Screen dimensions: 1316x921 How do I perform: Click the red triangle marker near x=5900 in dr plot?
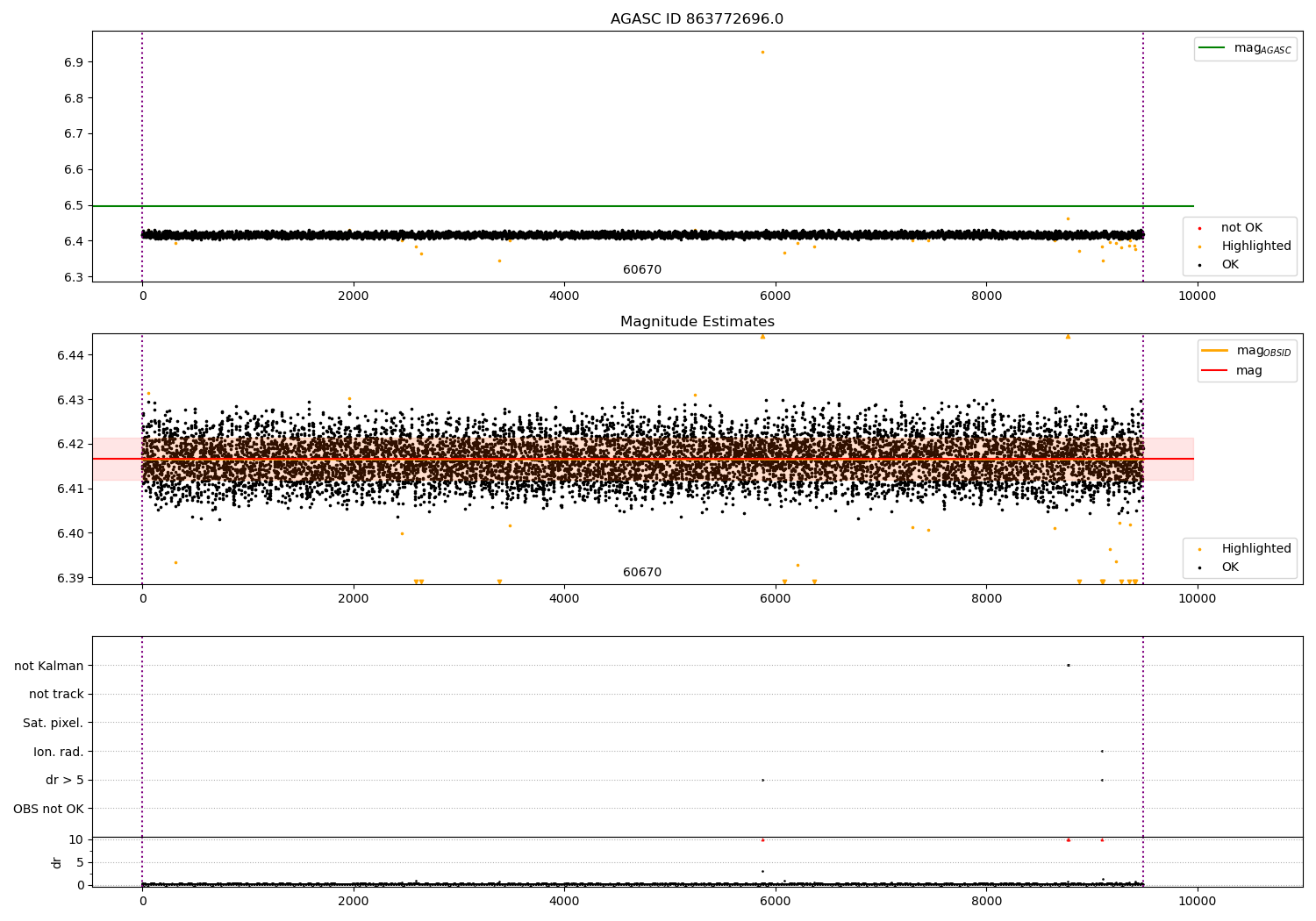coord(762,839)
